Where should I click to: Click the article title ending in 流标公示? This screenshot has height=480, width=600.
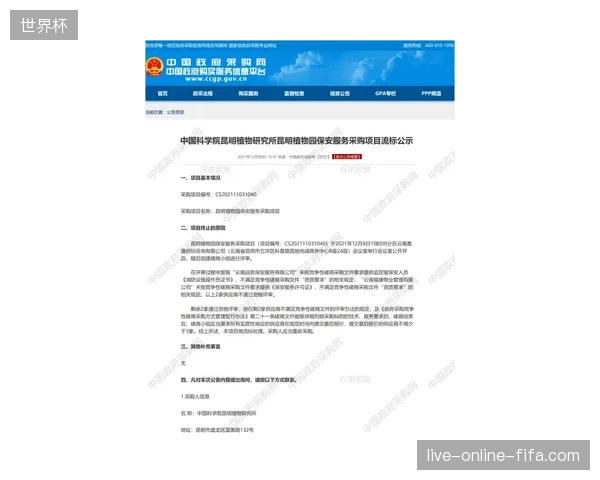tap(297, 140)
